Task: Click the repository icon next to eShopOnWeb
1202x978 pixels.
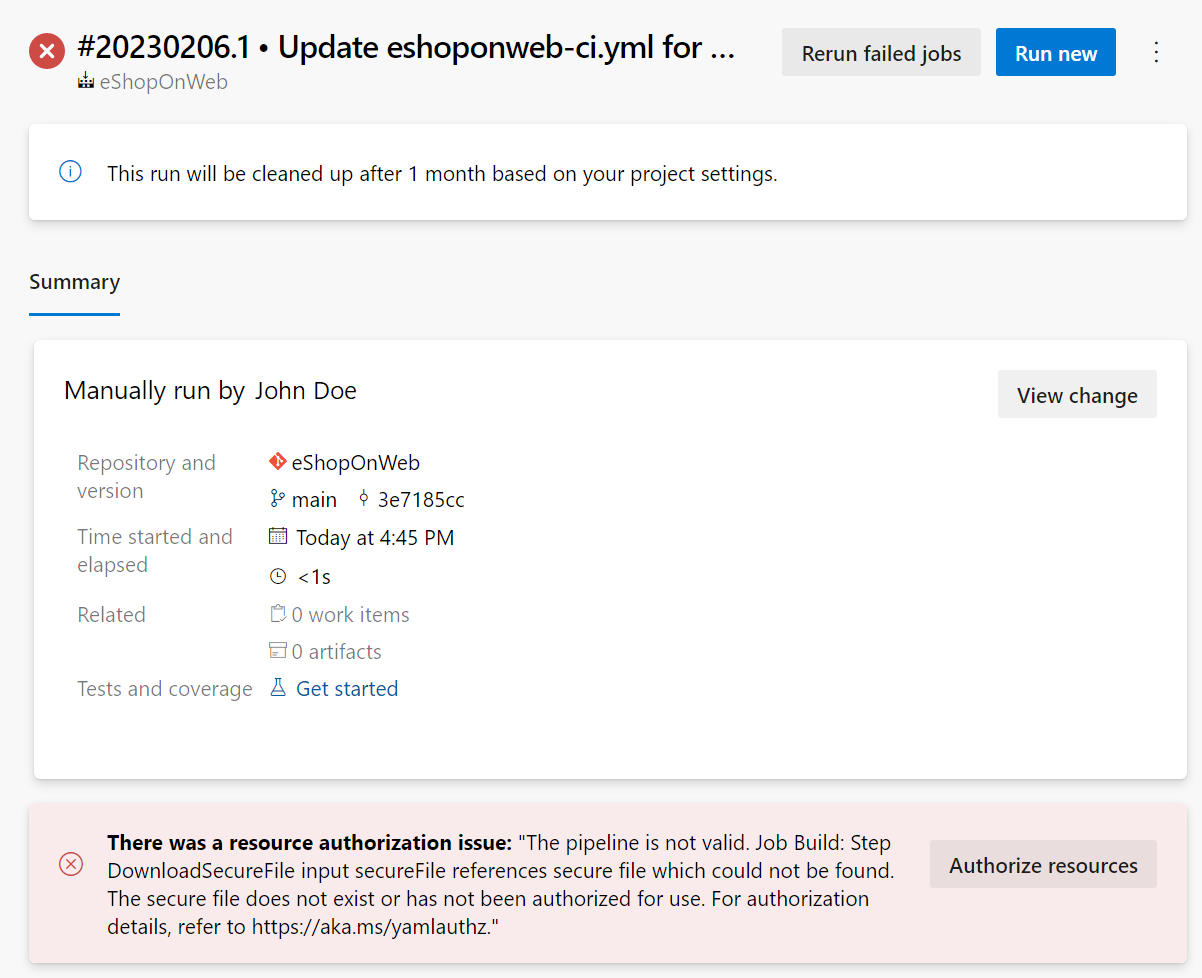Action: coord(278,462)
